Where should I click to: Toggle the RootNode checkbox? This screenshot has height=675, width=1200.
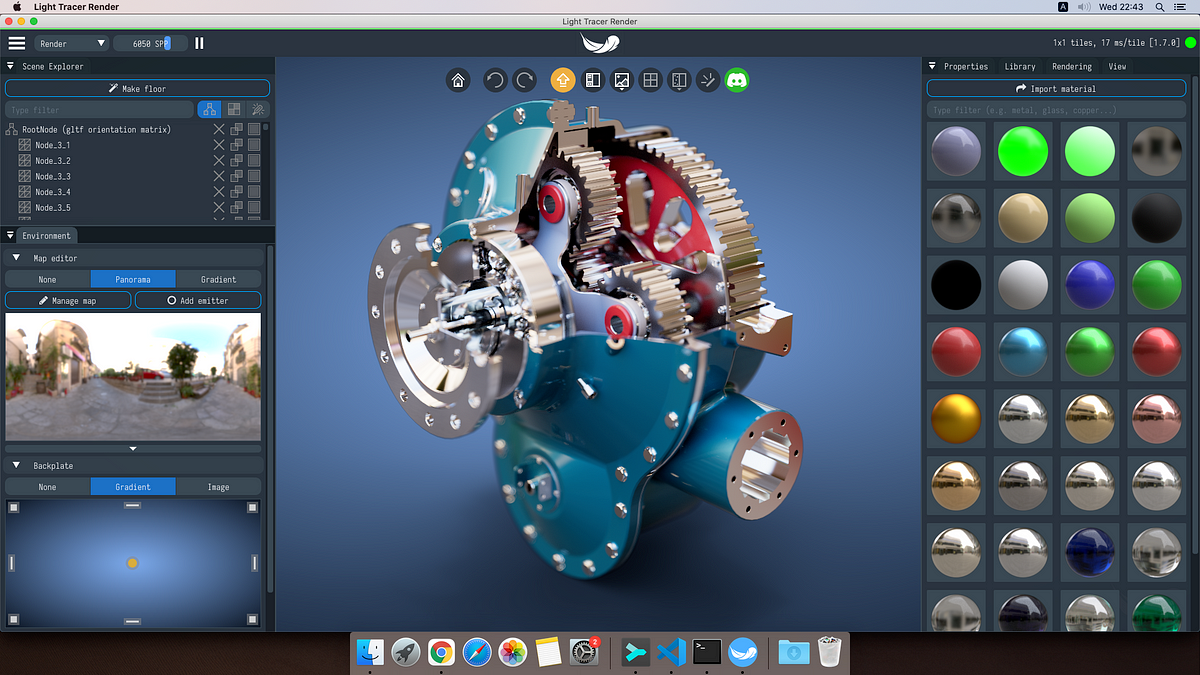254,129
